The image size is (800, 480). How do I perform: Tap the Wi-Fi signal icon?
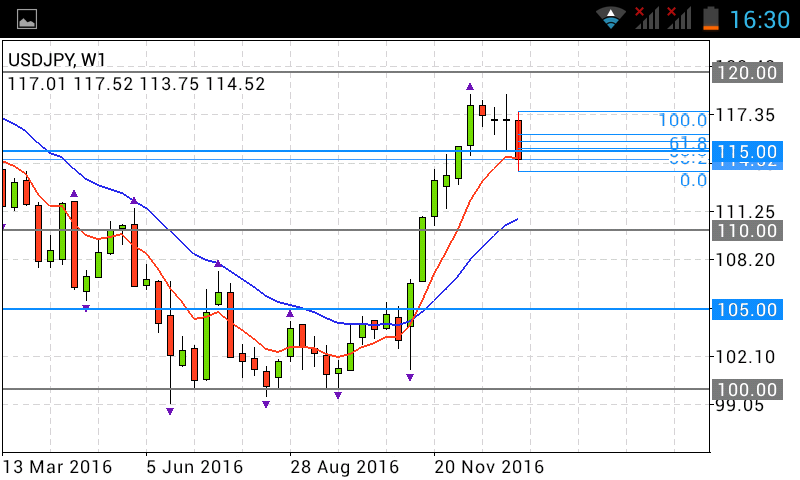(611, 18)
